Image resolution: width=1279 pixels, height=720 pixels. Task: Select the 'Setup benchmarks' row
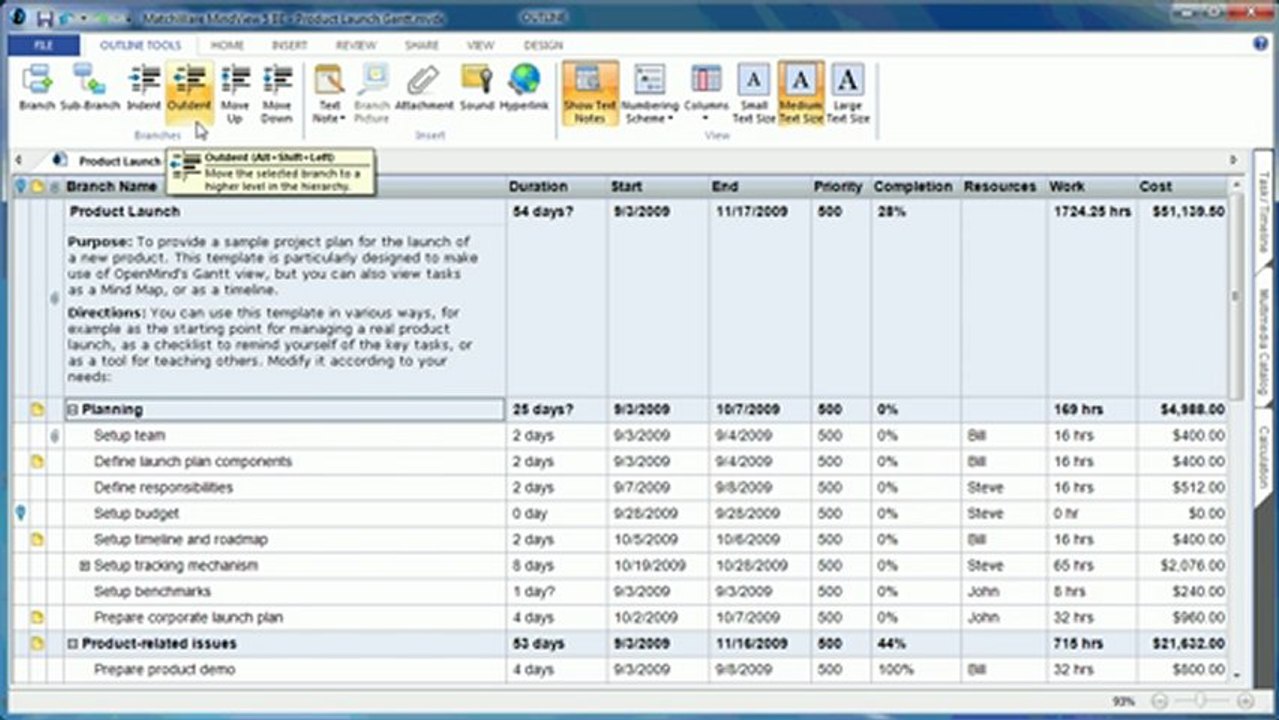[620, 592]
